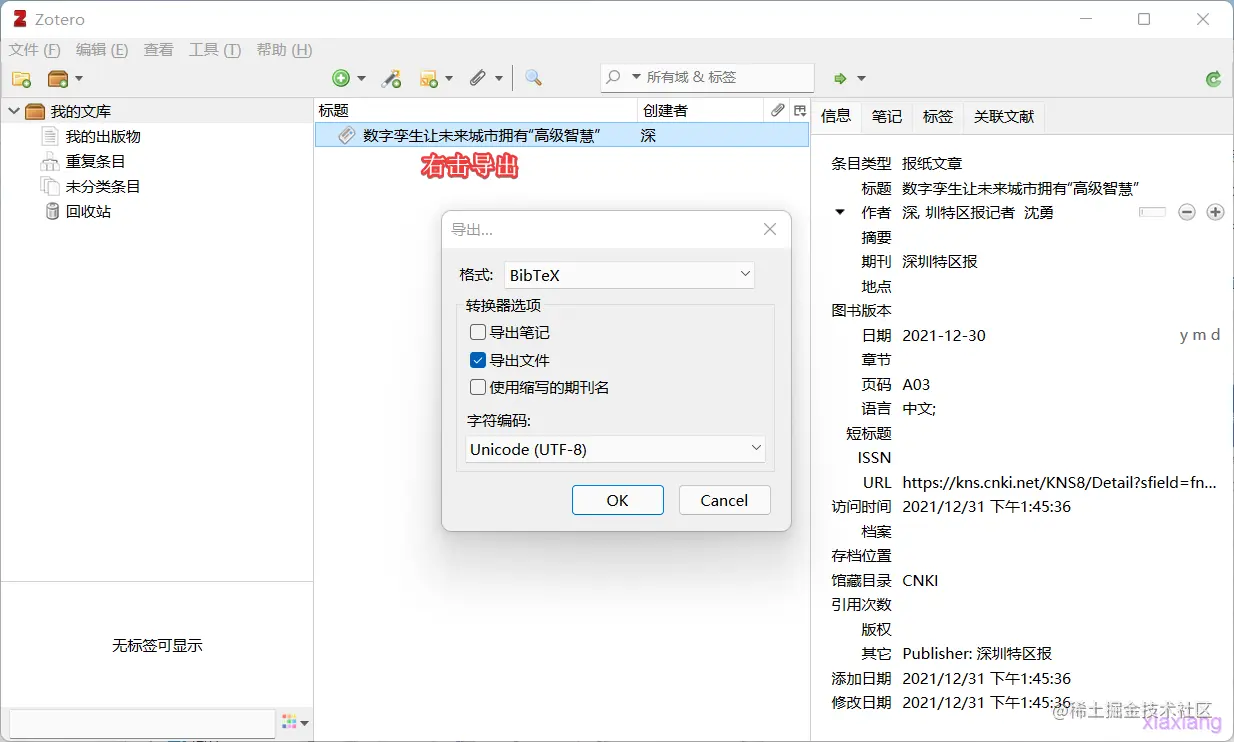
Task: Toggle the creator name field mode switch
Action: 1153,212
